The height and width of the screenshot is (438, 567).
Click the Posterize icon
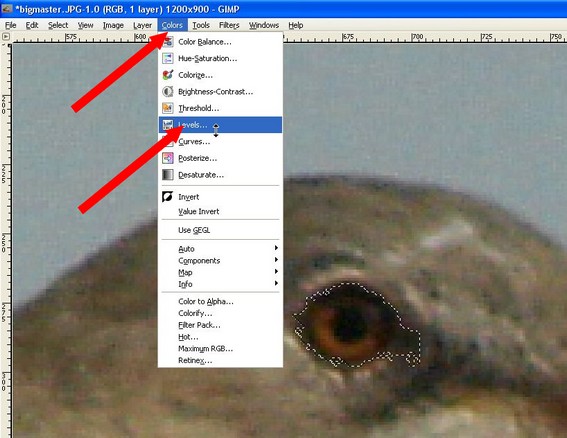(167, 158)
